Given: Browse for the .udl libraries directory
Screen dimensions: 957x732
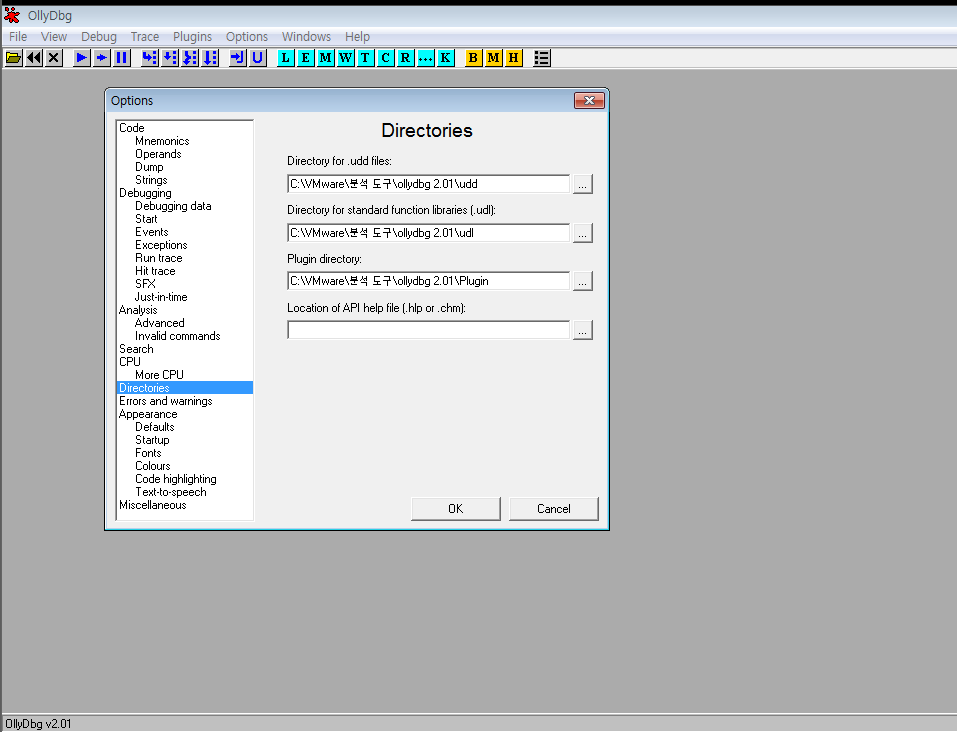Looking at the screenshot, I should click(583, 233).
